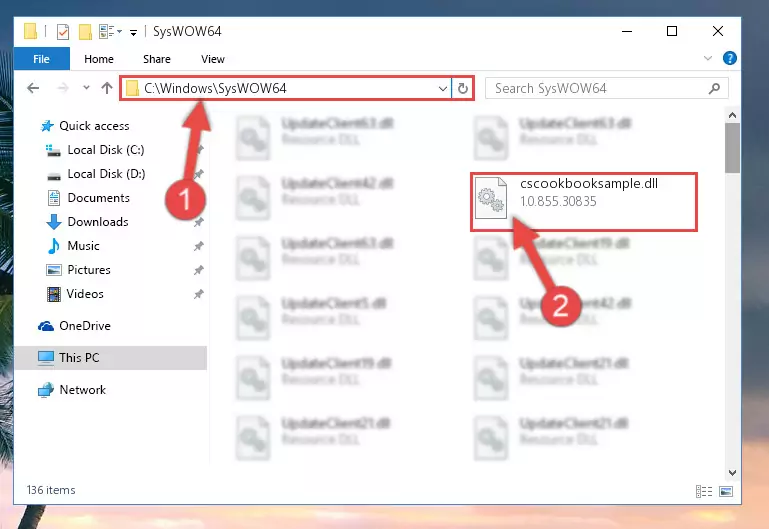Select OneDrive in the navigation pane
Image resolution: width=769 pixels, height=529 pixels.
(85, 326)
